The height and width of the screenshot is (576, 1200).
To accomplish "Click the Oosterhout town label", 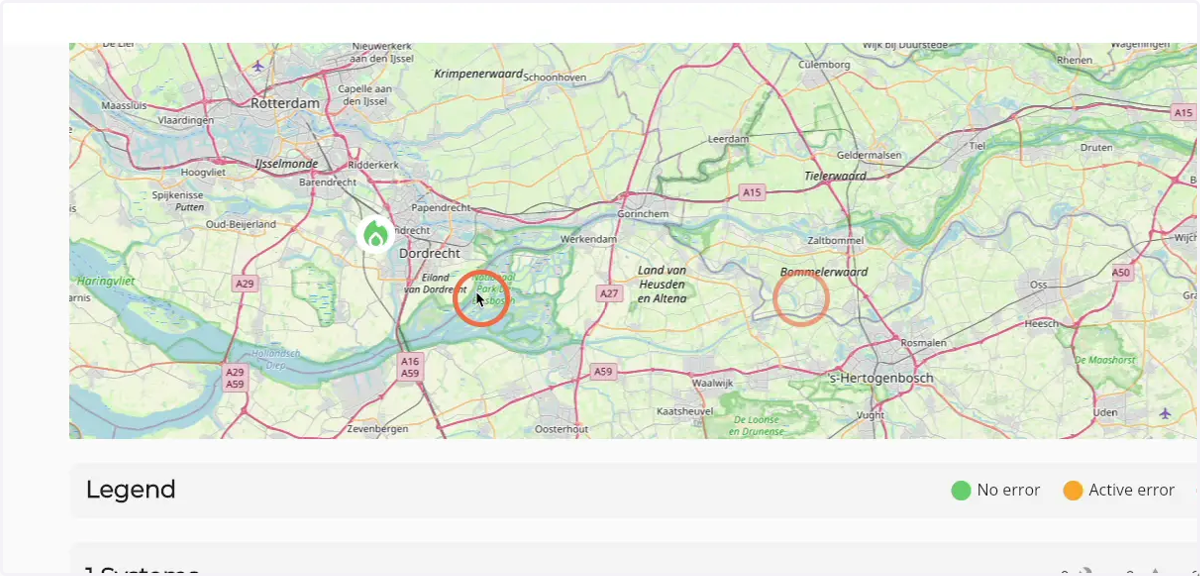I will point(562,428).
